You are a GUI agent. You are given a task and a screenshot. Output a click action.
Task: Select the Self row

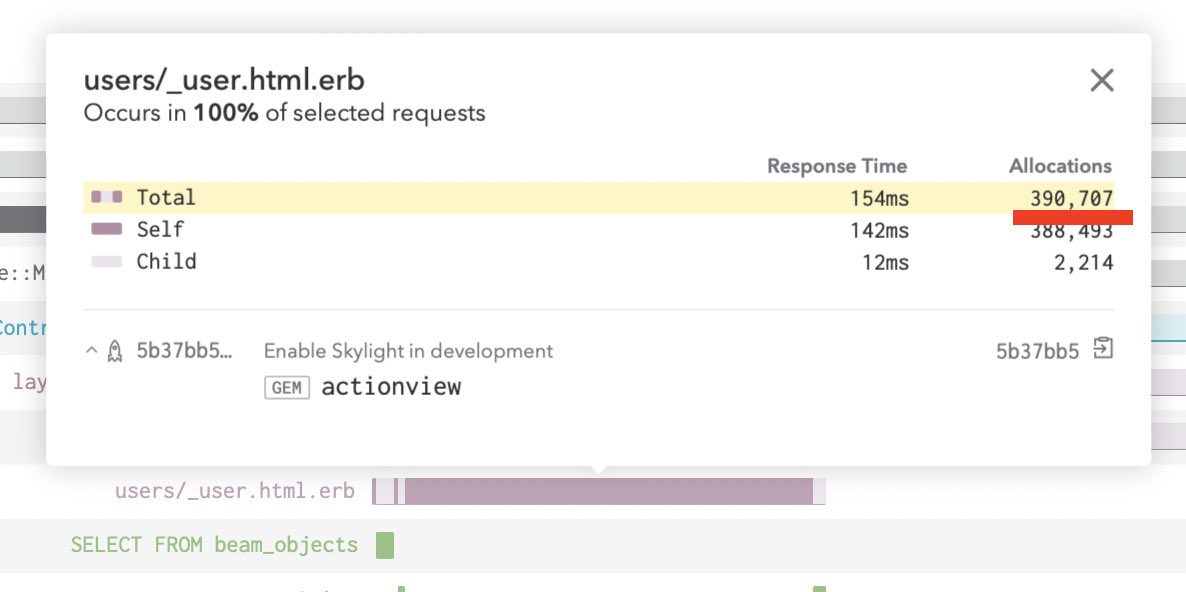598,230
